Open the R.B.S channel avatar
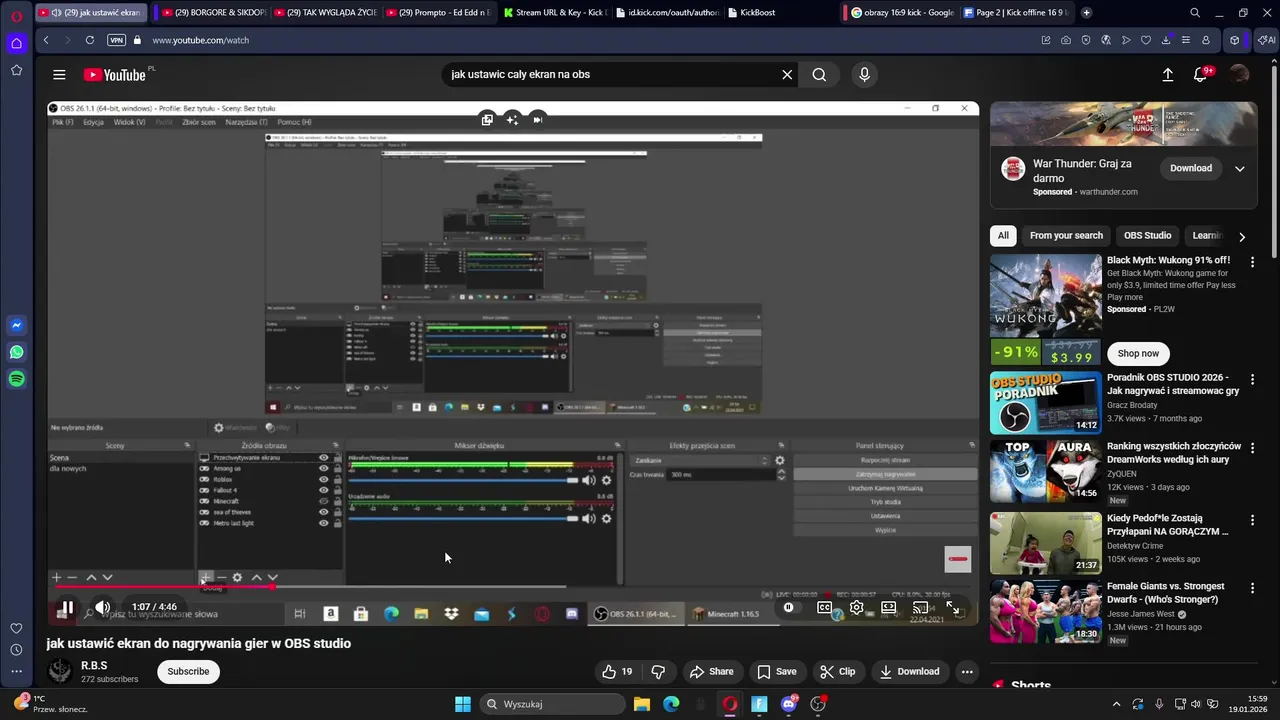This screenshot has width=1280, height=720. pyautogui.click(x=61, y=671)
